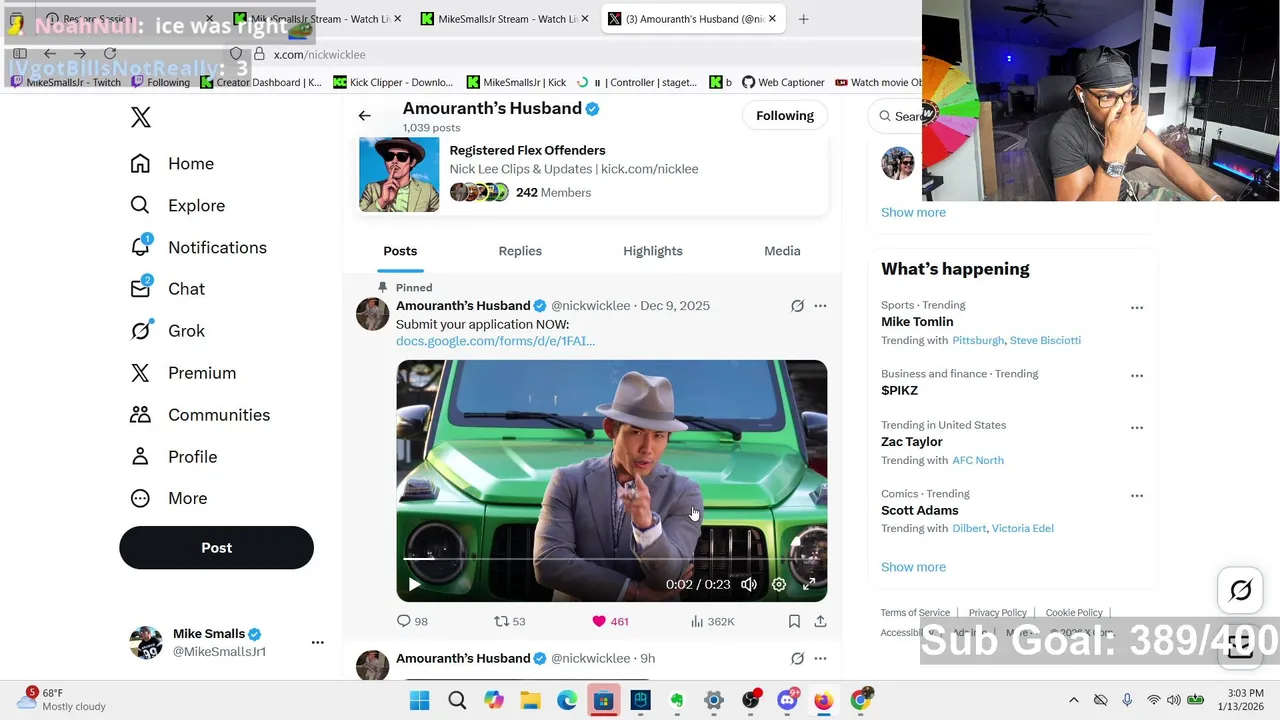Open the Web Captioner bookmark
Image resolution: width=1280 pixels, height=720 pixels.
click(783, 83)
